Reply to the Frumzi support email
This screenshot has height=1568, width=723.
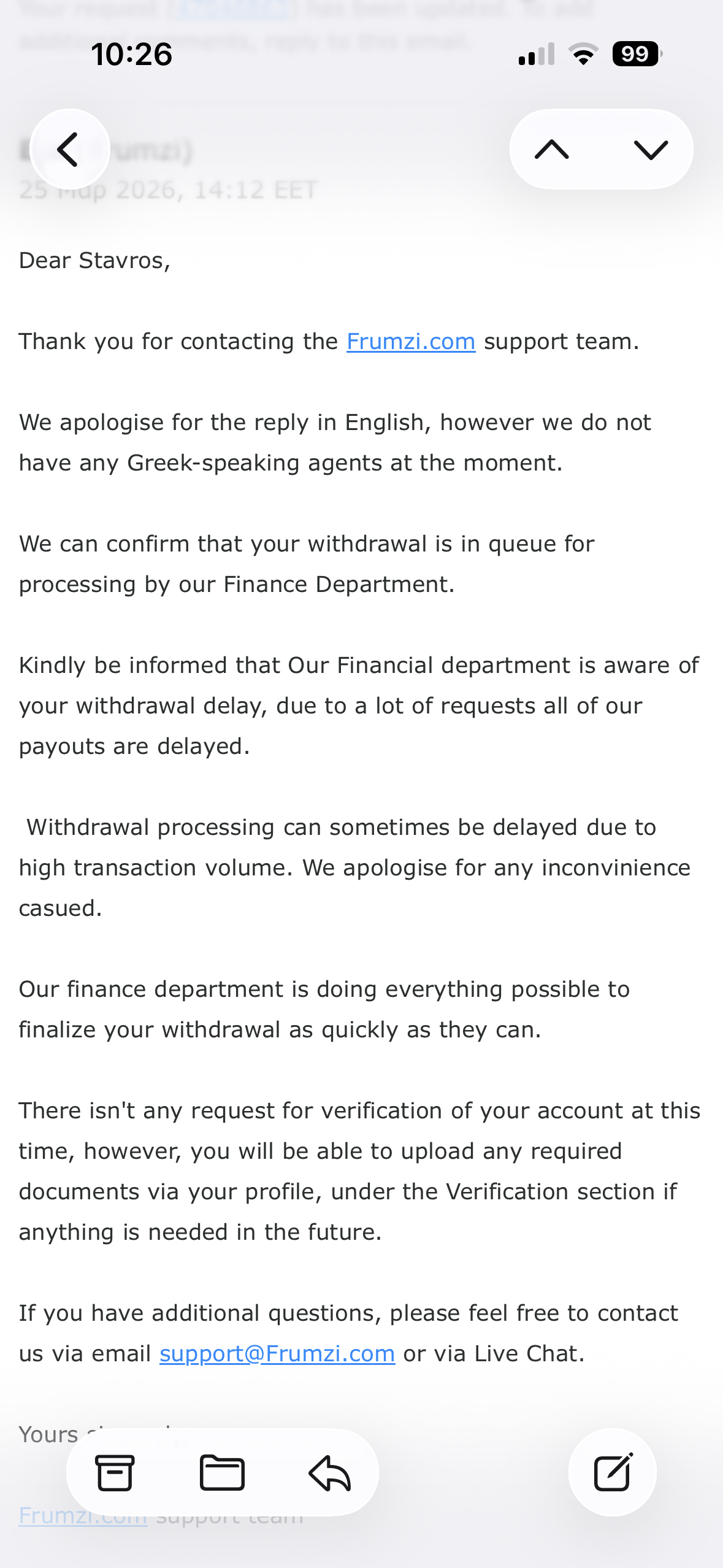(330, 1472)
